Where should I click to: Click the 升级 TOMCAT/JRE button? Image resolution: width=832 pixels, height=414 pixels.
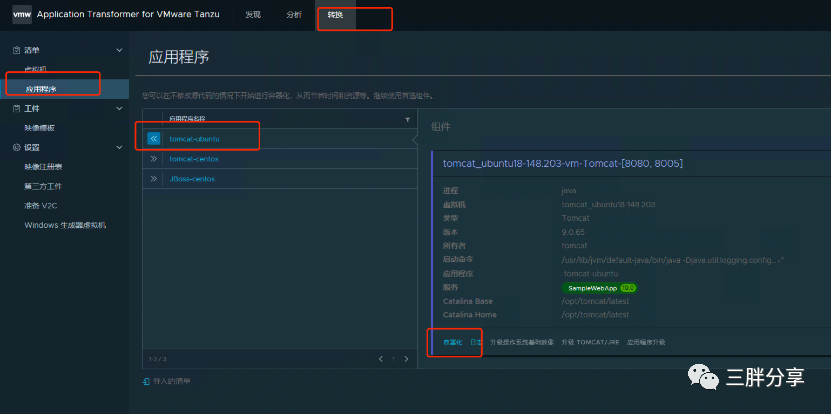pos(591,342)
